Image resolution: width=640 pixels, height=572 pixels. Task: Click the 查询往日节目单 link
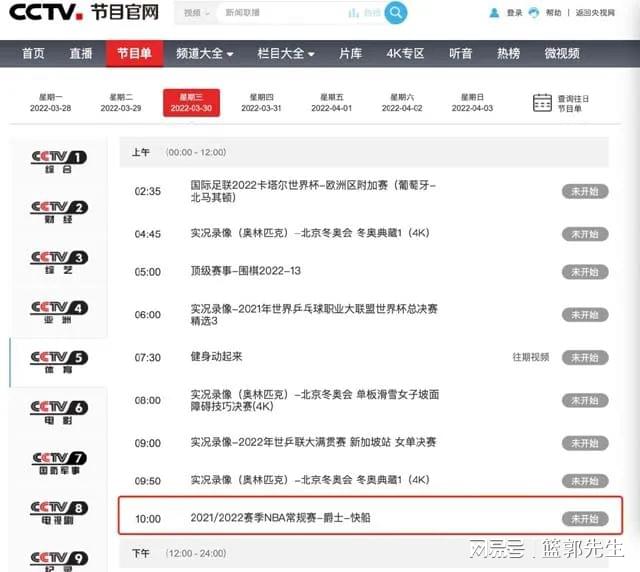pos(573,103)
